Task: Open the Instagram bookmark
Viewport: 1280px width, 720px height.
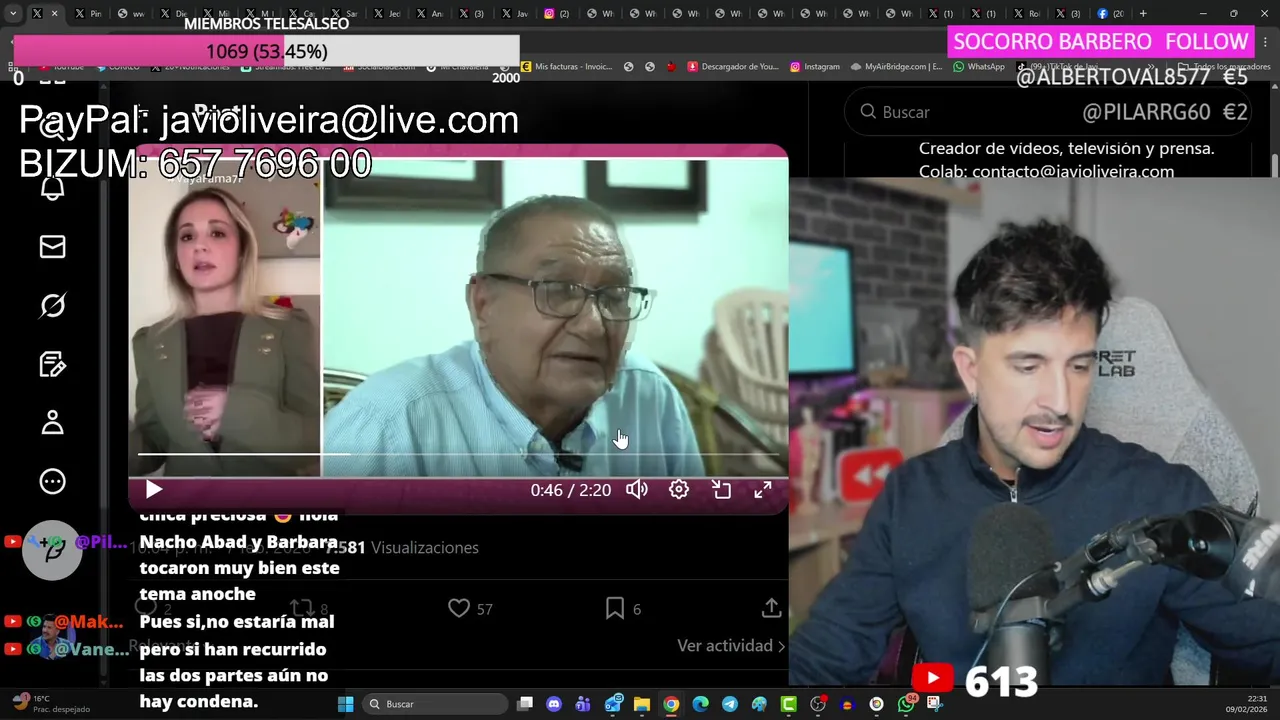Action: coord(815,67)
